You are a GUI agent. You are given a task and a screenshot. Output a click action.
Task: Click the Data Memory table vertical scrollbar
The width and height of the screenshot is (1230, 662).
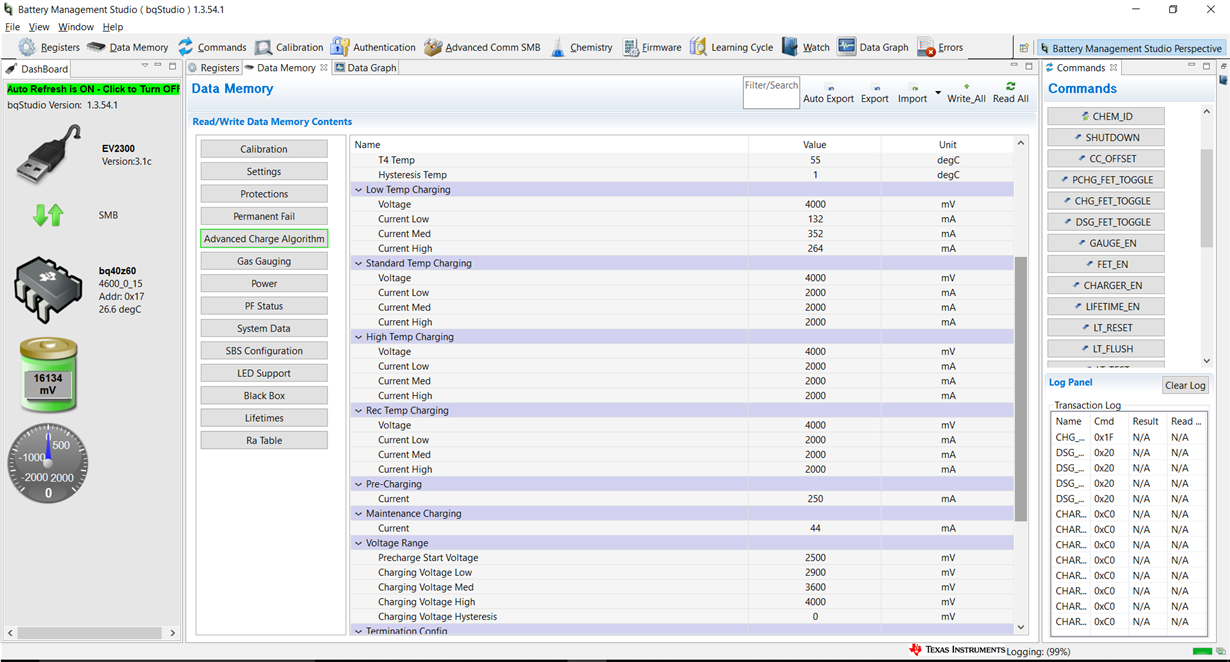(x=1021, y=388)
